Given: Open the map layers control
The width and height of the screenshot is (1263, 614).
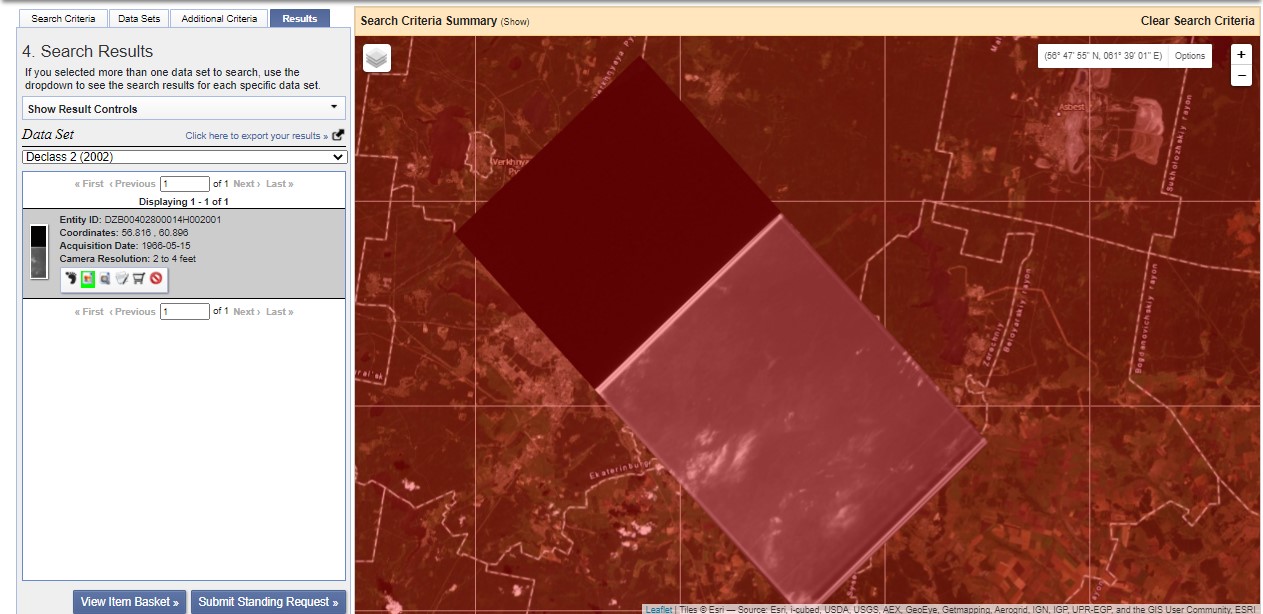Looking at the screenshot, I should coord(377,59).
